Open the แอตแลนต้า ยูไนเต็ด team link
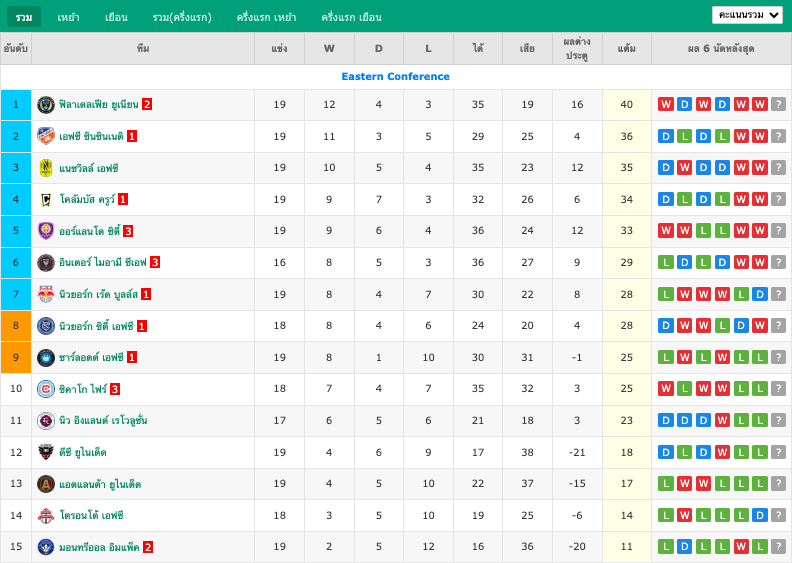Viewport: 792px width, 563px height. [x=100, y=484]
